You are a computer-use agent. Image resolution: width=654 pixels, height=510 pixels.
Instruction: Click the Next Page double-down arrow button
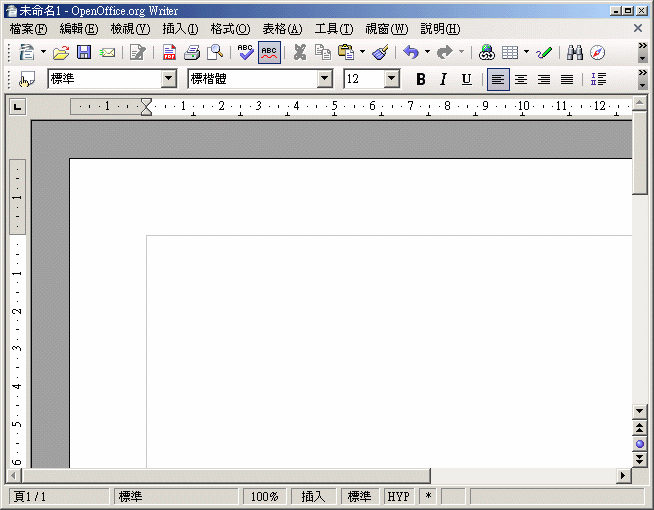point(639,460)
